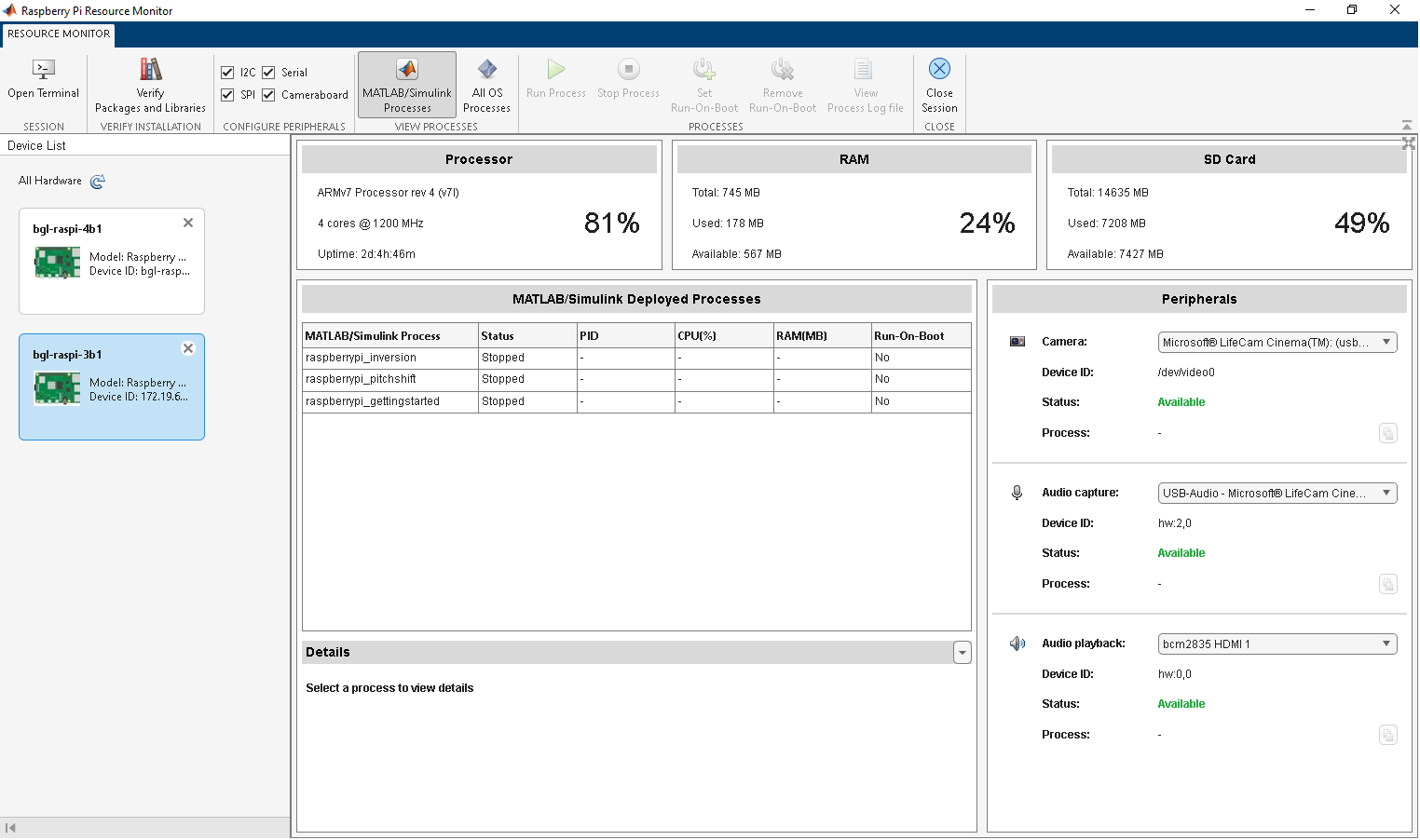This screenshot has width=1420, height=840.
Task: Collapse the Details section
Action: pyautogui.click(x=963, y=654)
